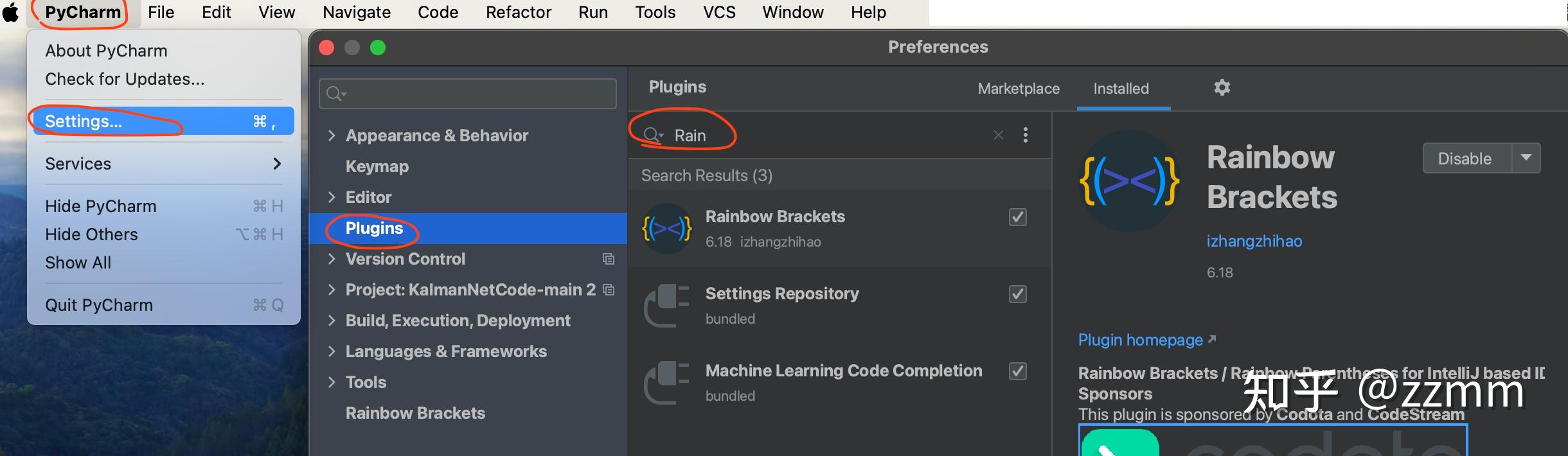Toggle the Settings Repository checkbox off

click(x=1017, y=294)
